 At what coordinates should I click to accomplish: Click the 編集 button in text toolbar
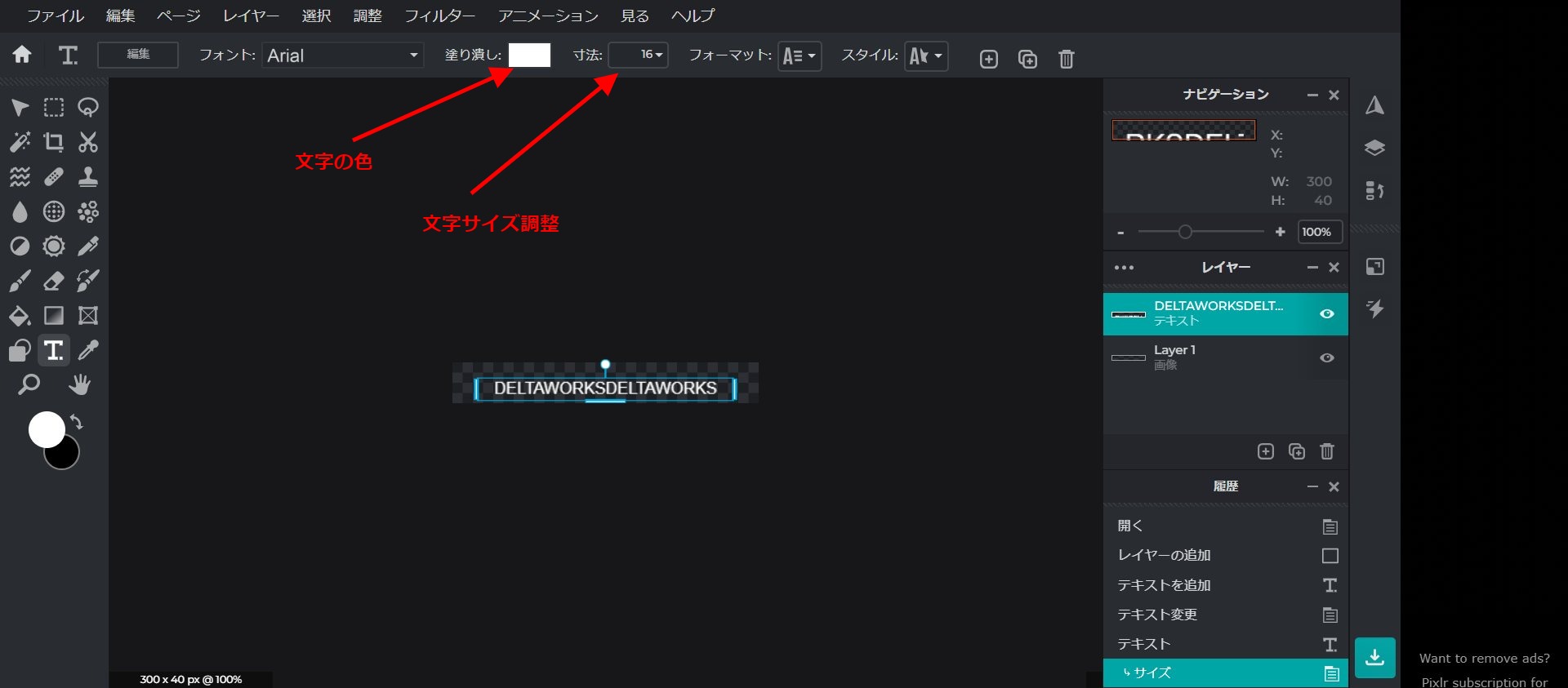(138, 55)
